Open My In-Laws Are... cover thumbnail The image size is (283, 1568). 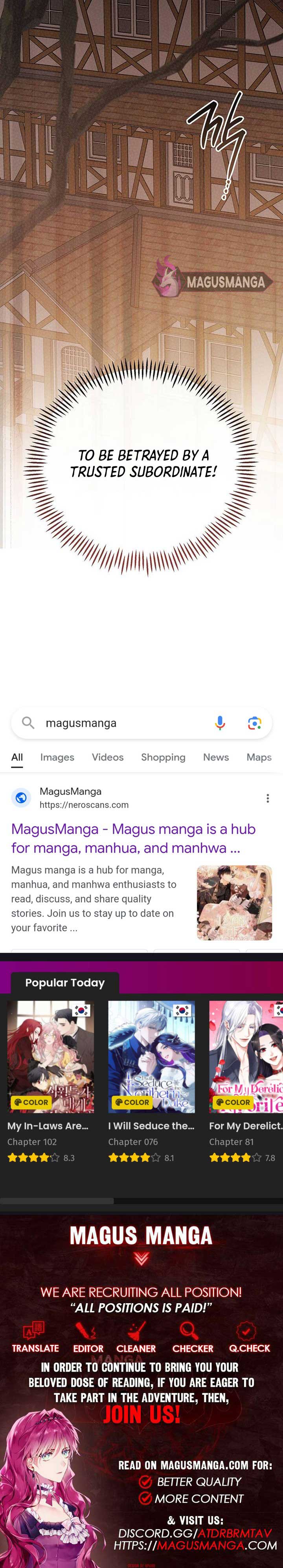(51, 1057)
